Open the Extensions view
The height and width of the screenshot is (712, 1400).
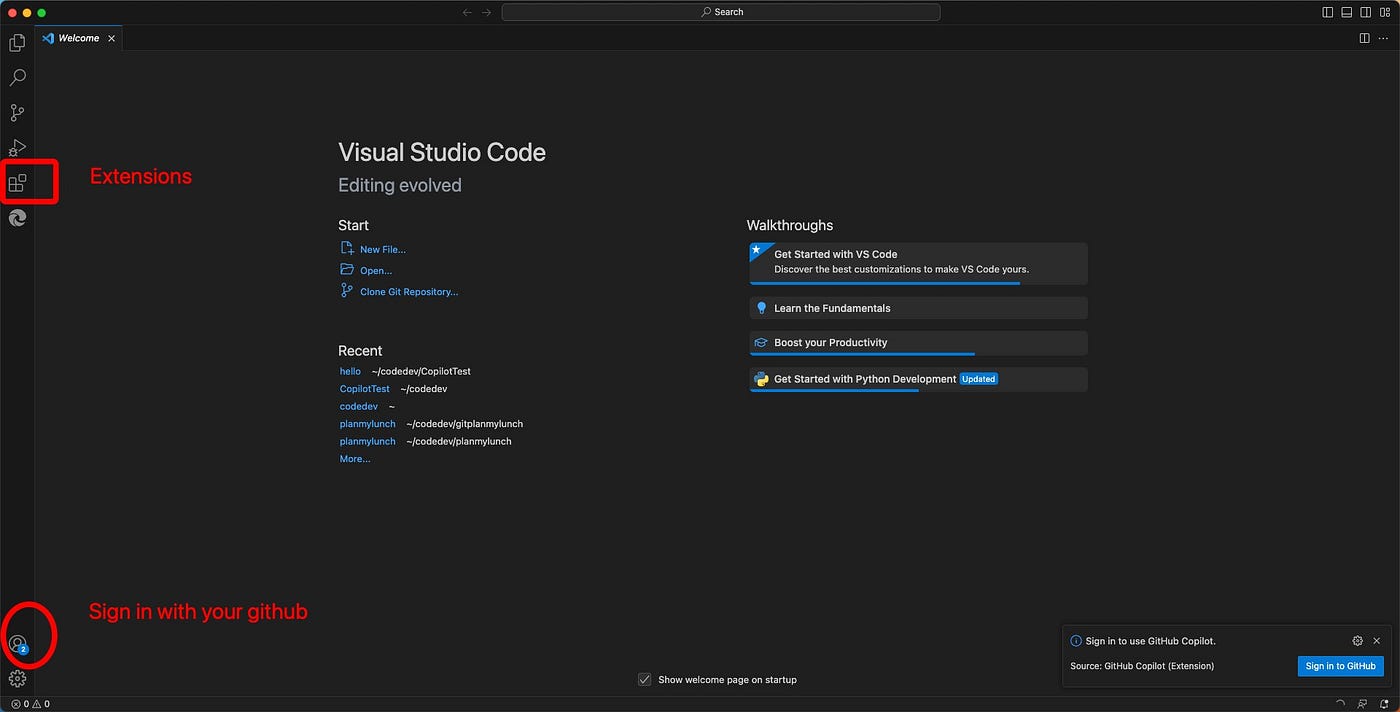click(17, 183)
